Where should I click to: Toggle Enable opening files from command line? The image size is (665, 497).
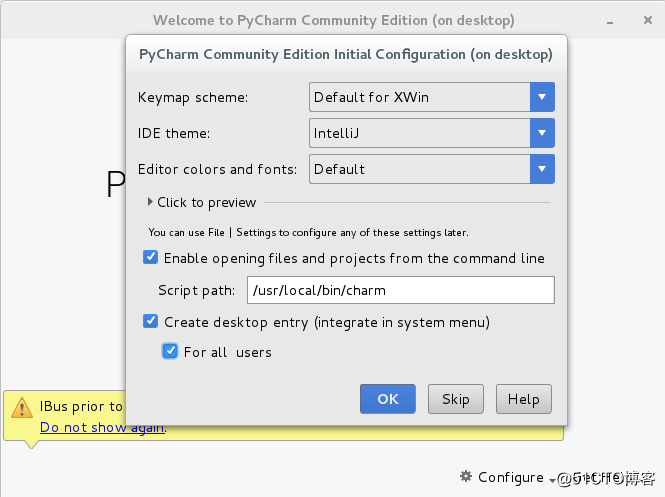tap(151, 257)
